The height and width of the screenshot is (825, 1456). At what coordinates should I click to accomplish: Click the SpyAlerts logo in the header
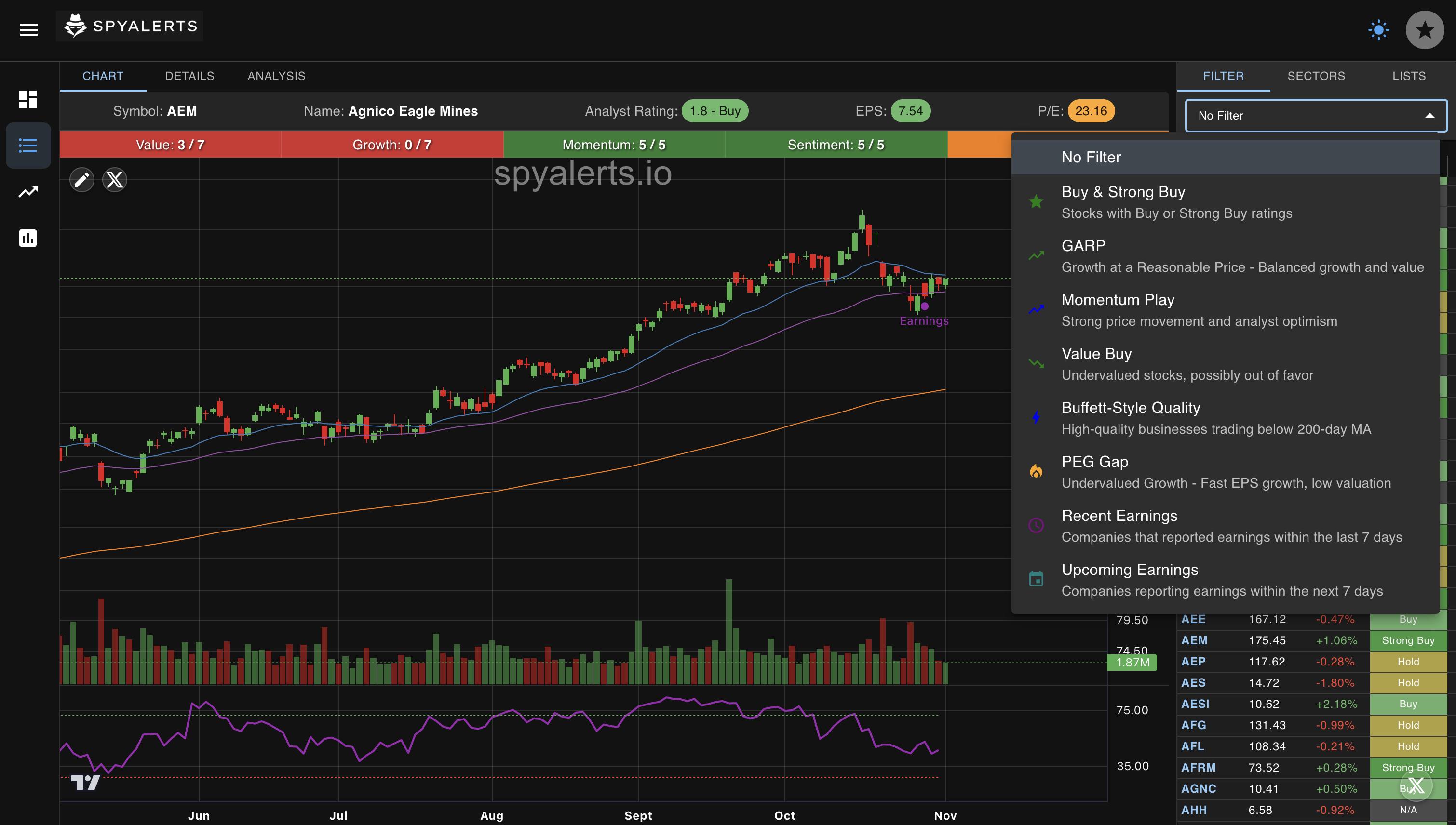(x=129, y=26)
